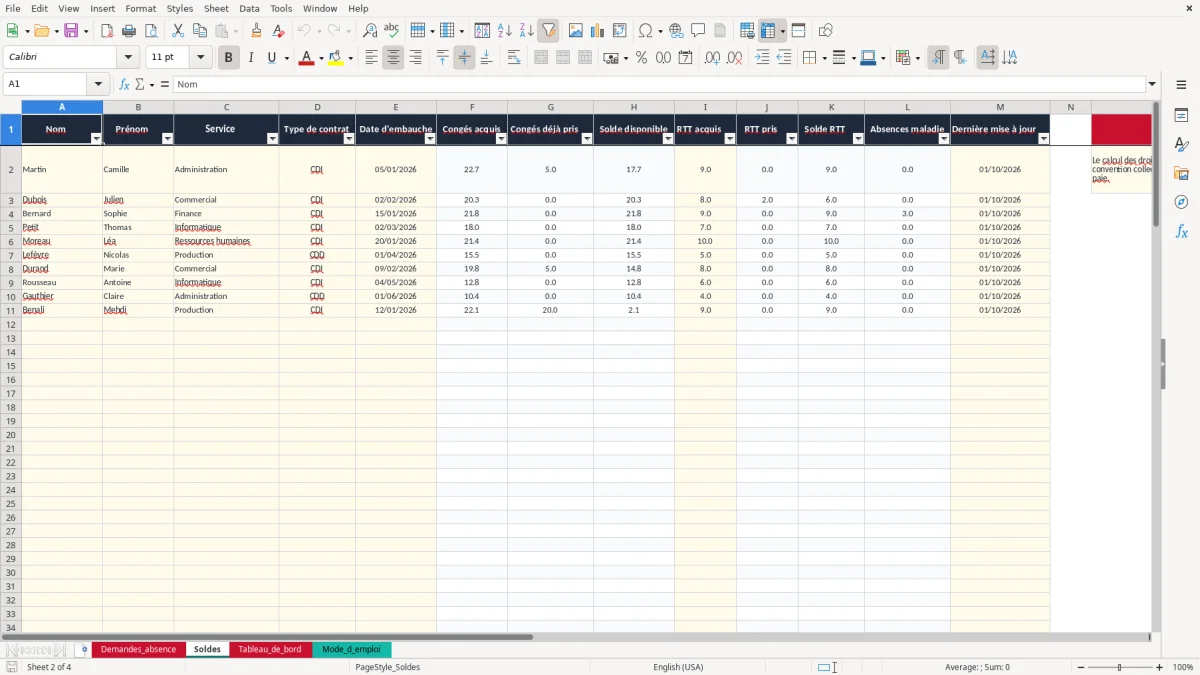Increase indent icon
This screenshot has width=1200, height=675.
click(762, 58)
